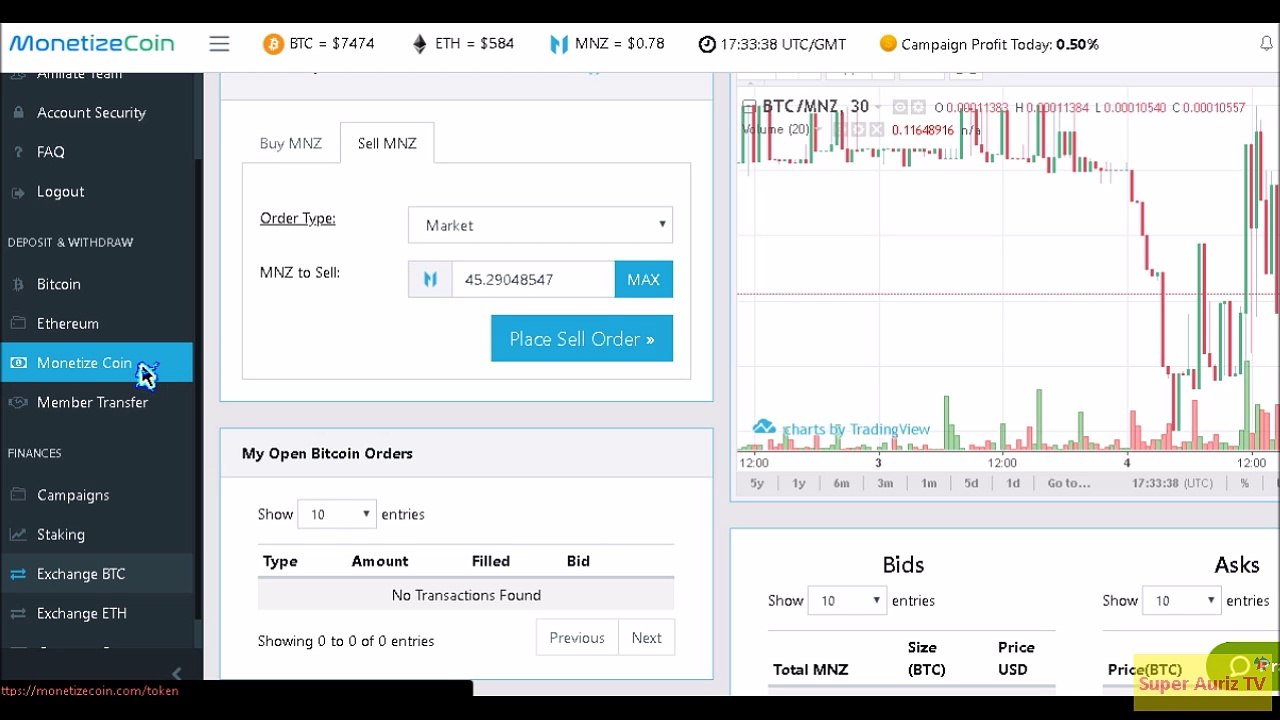Click the blue MNZ coin icon in the header
1280x720 pixels.
pyautogui.click(x=559, y=44)
